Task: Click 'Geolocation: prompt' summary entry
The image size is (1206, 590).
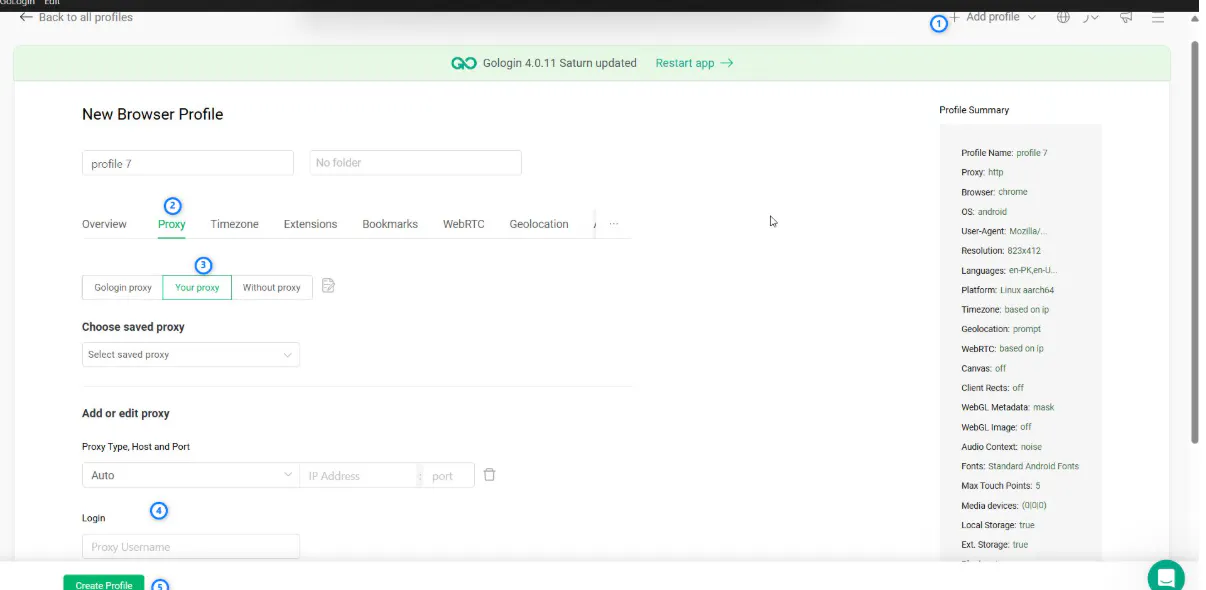Action: [x=1001, y=329]
